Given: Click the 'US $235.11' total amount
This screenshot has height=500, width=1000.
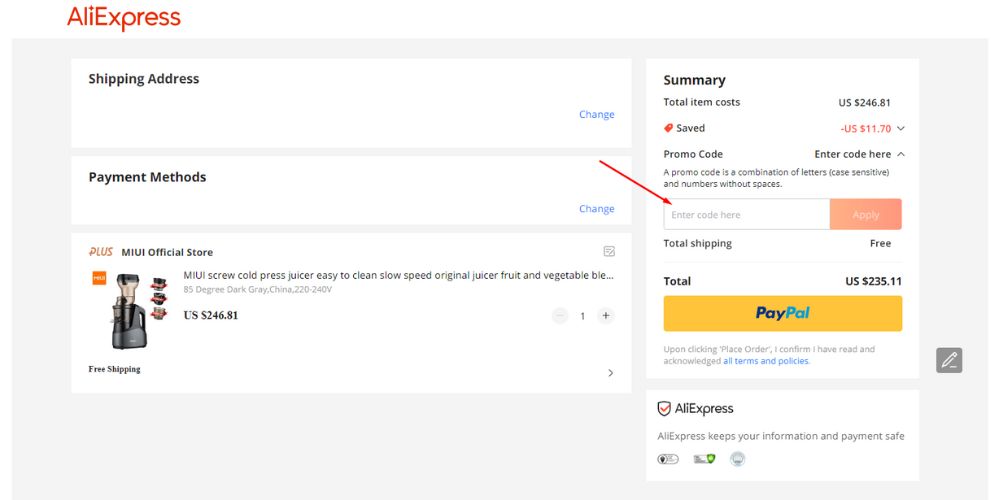Looking at the screenshot, I should tap(874, 281).
